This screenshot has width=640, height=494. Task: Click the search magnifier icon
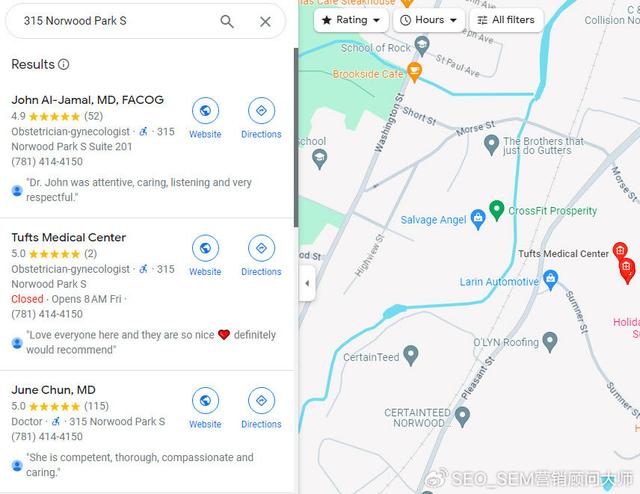pyautogui.click(x=227, y=21)
